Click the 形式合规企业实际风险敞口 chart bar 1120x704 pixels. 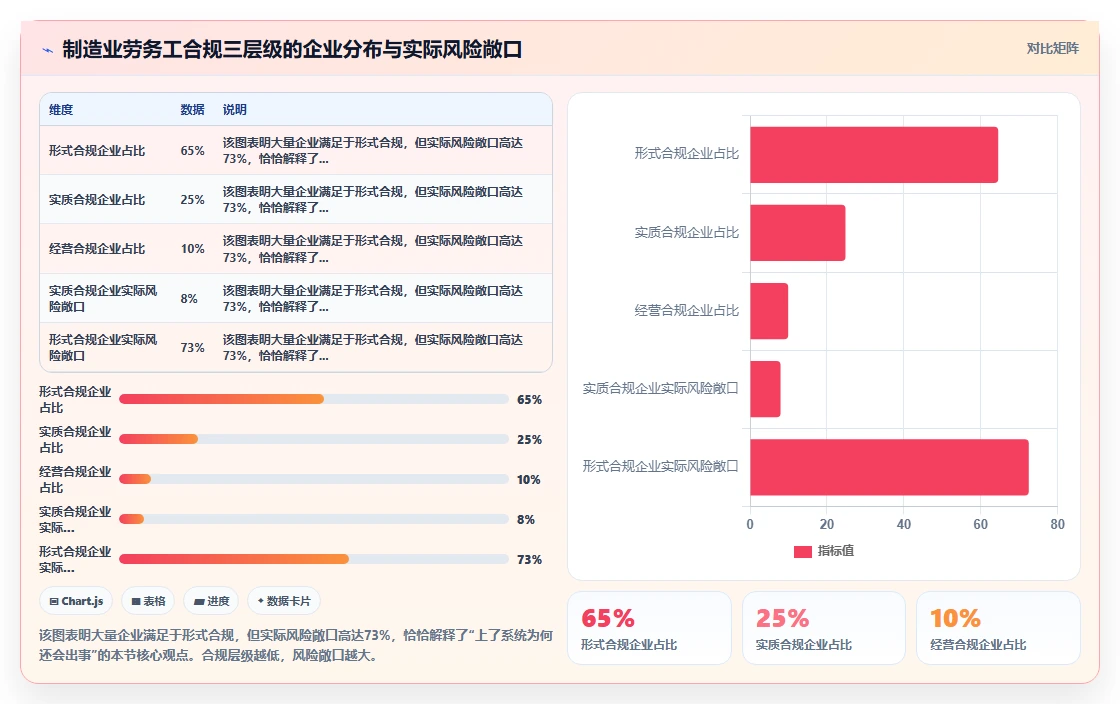point(889,467)
